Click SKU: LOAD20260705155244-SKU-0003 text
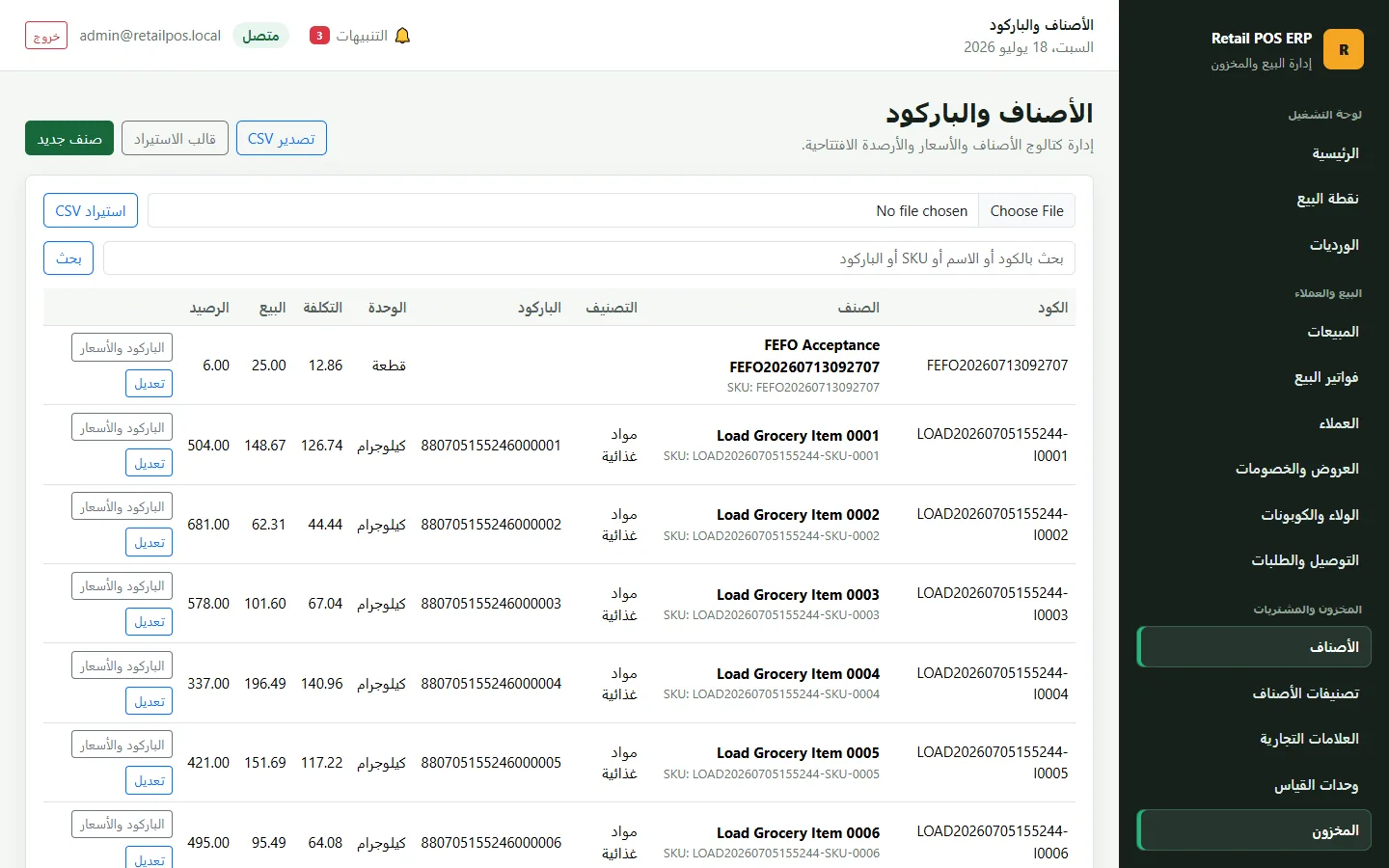This screenshot has width=1389, height=868. (772, 615)
